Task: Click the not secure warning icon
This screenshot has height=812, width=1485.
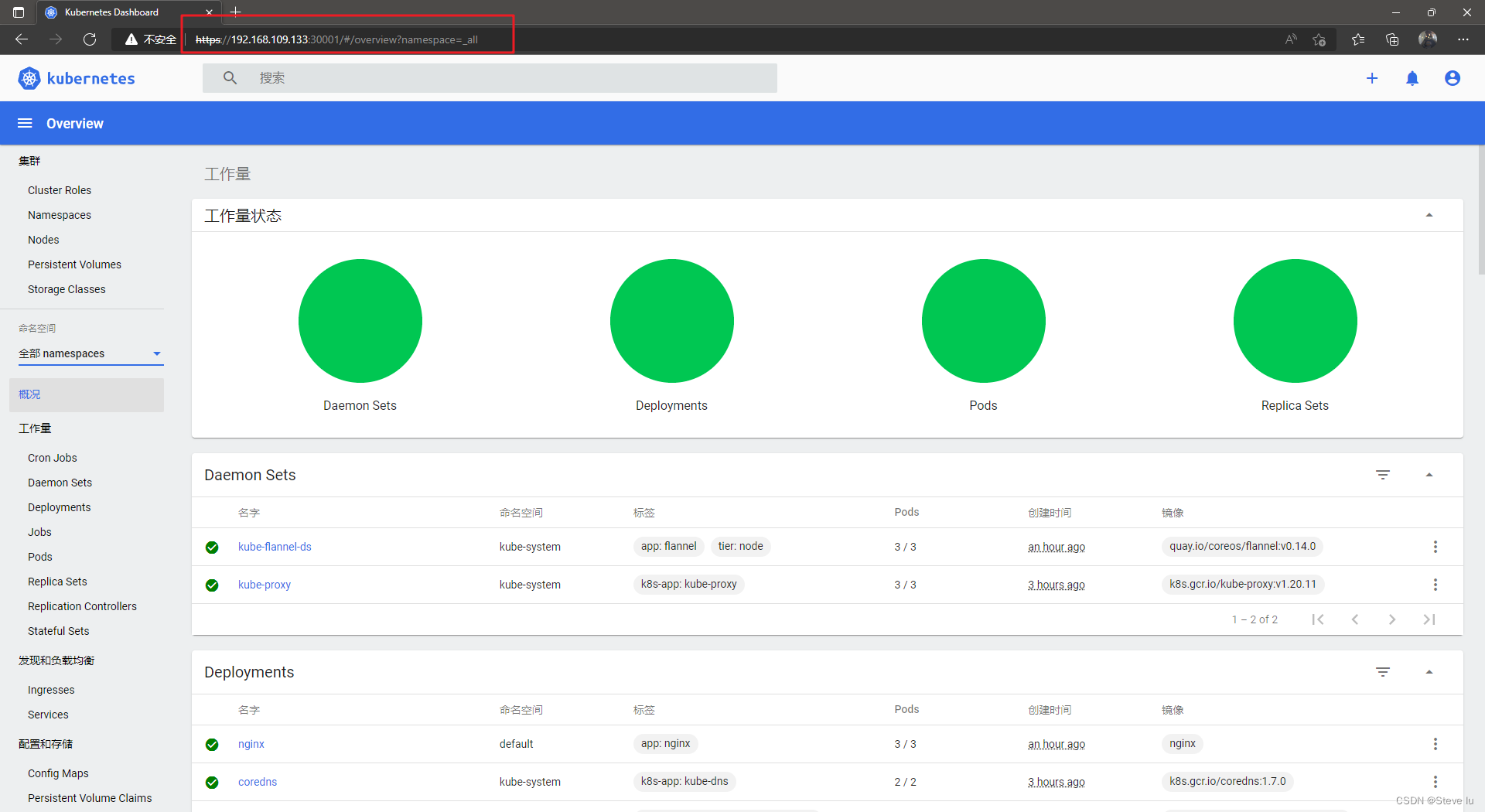Action: click(x=131, y=39)
